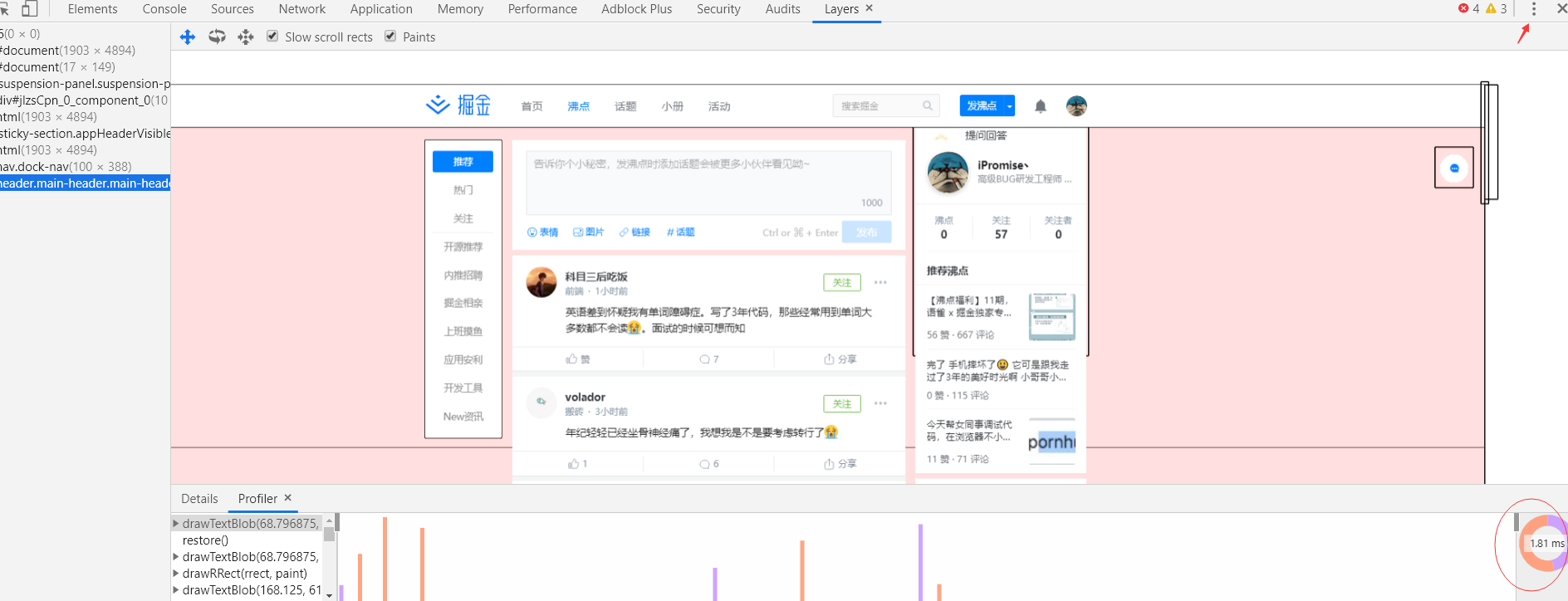Click the floating blue chat icon
The width and height of the screenshot is (1568, 601).
(1454, 168)
